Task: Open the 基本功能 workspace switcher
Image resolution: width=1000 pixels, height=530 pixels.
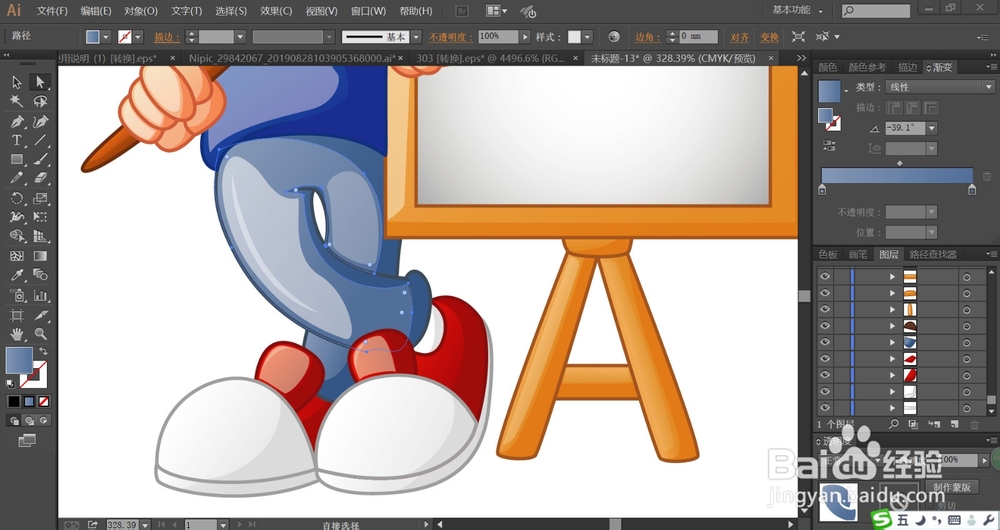Action: click(x=798, y=10)
